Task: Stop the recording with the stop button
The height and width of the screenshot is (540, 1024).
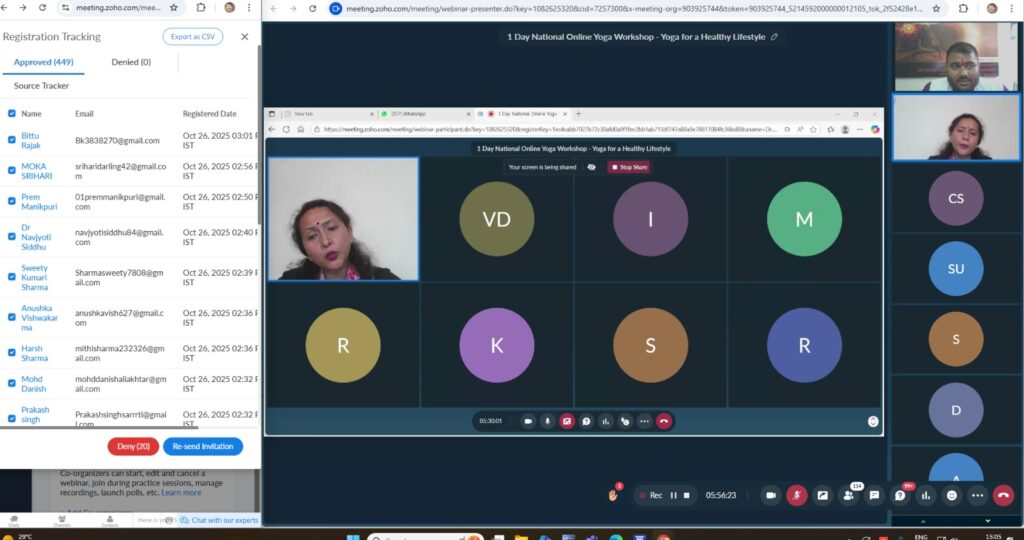Action: click(688, 495)
